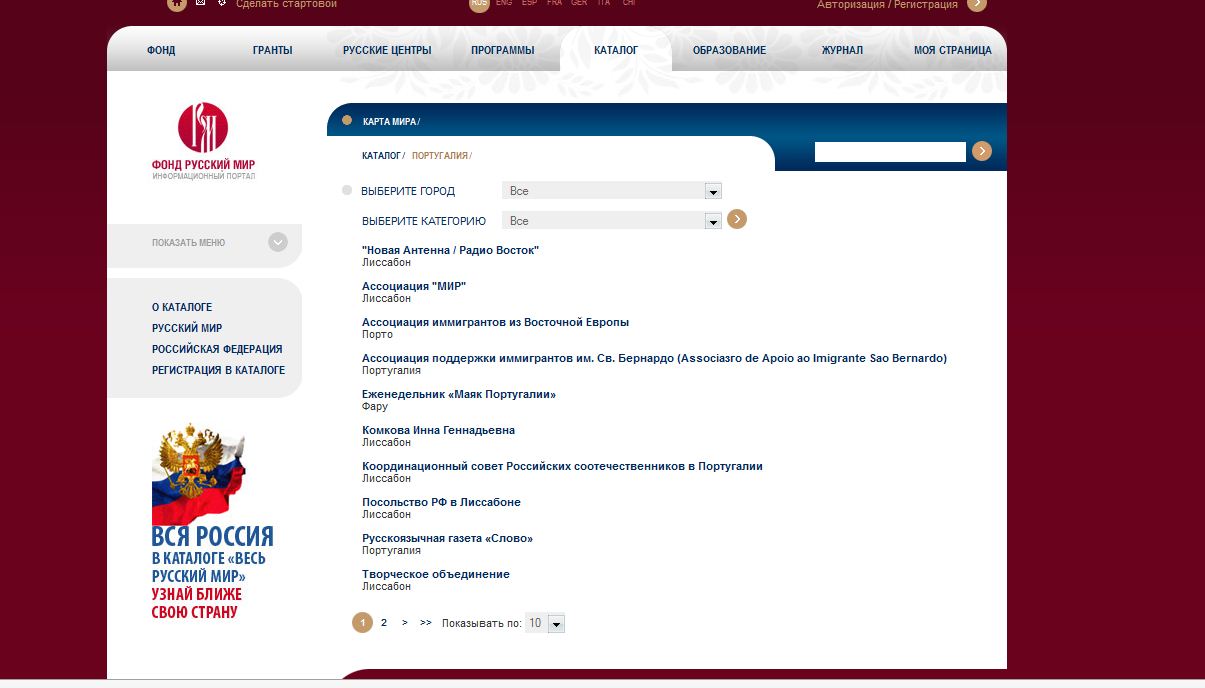Click the Вся Россия banner image
Screen dimensions: 1205x688
[x=212, y=521]
